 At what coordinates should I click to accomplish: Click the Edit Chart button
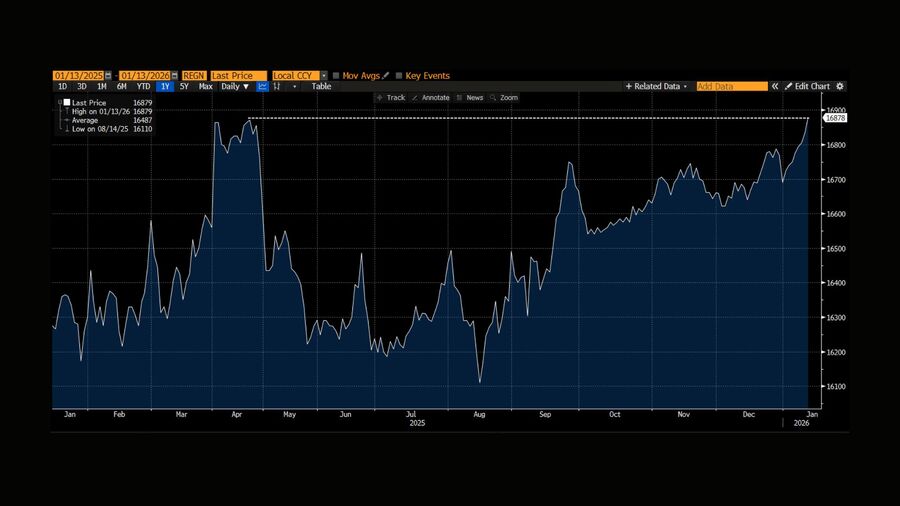pyautogui.click(x=807, y=87)
